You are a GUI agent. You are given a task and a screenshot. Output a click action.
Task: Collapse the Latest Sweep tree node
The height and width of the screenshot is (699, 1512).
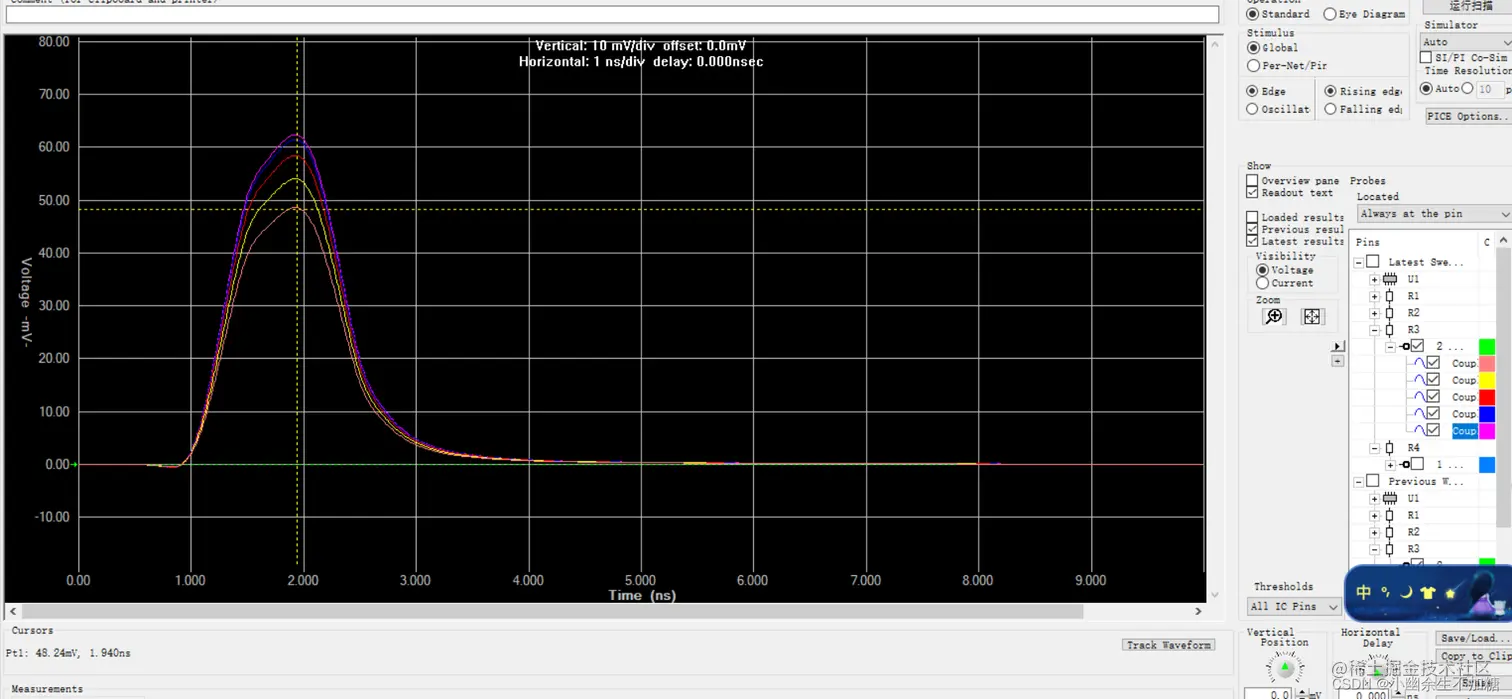click(x=1359, y=262)
